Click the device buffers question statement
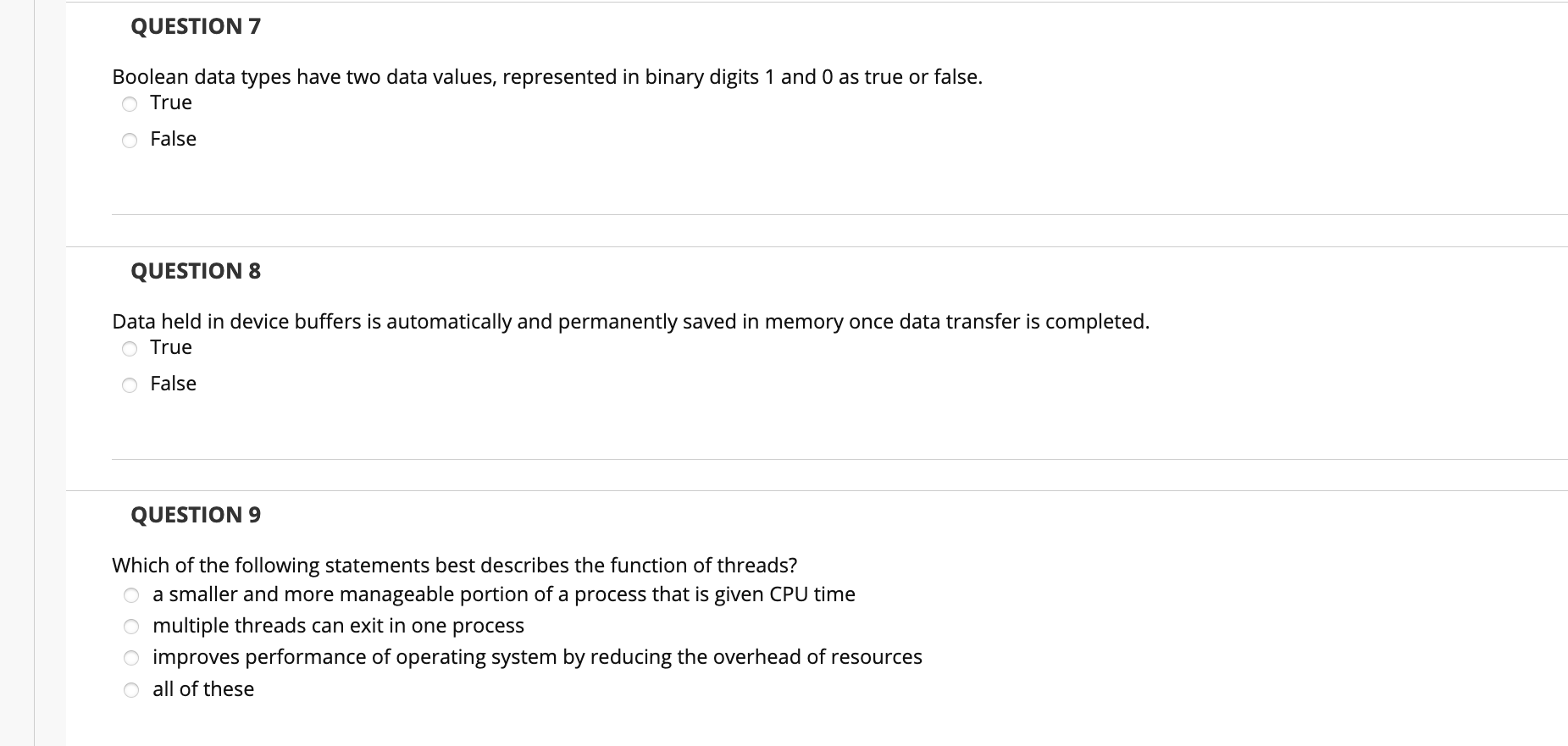 630,321
